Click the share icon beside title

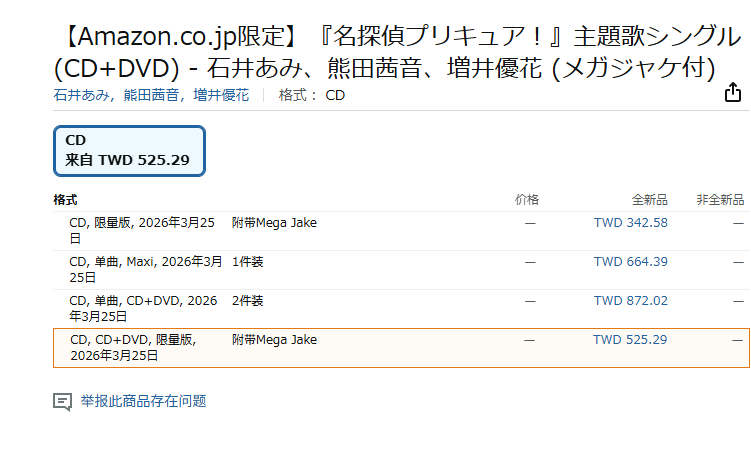(732, 92)
